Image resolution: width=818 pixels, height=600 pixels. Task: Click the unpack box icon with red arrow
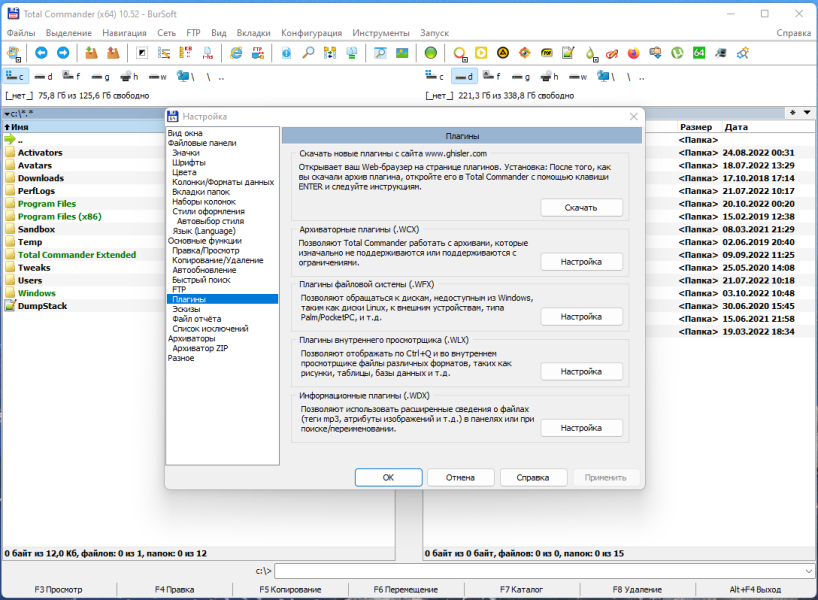coord(113,53)
